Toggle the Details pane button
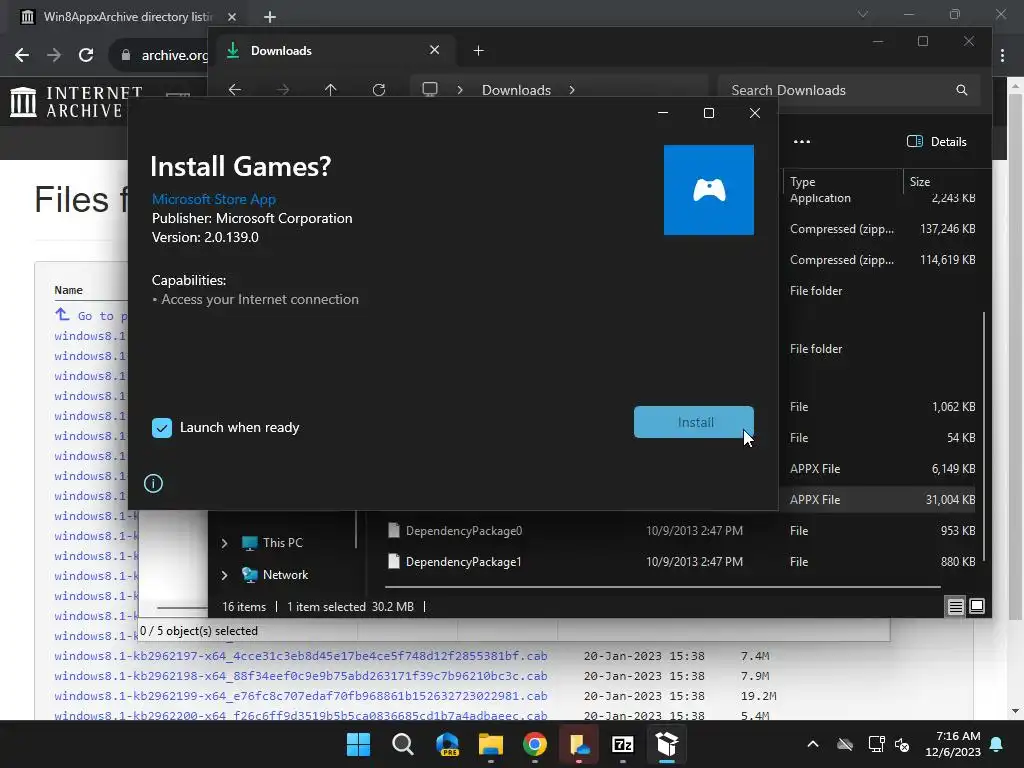Screen dimensions: 1024x768 tap(936, 142)
